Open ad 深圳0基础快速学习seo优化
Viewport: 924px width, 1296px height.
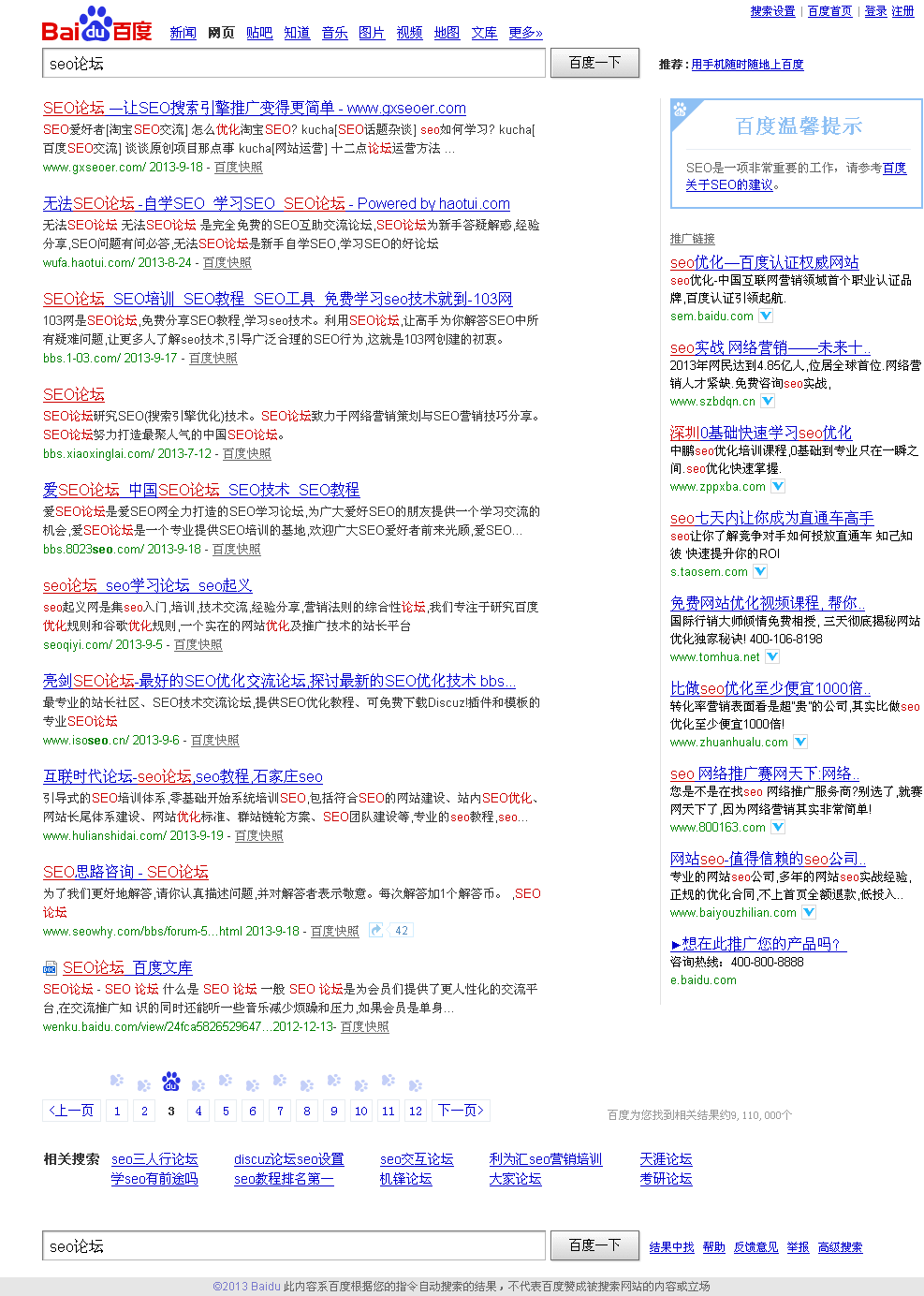761,433
